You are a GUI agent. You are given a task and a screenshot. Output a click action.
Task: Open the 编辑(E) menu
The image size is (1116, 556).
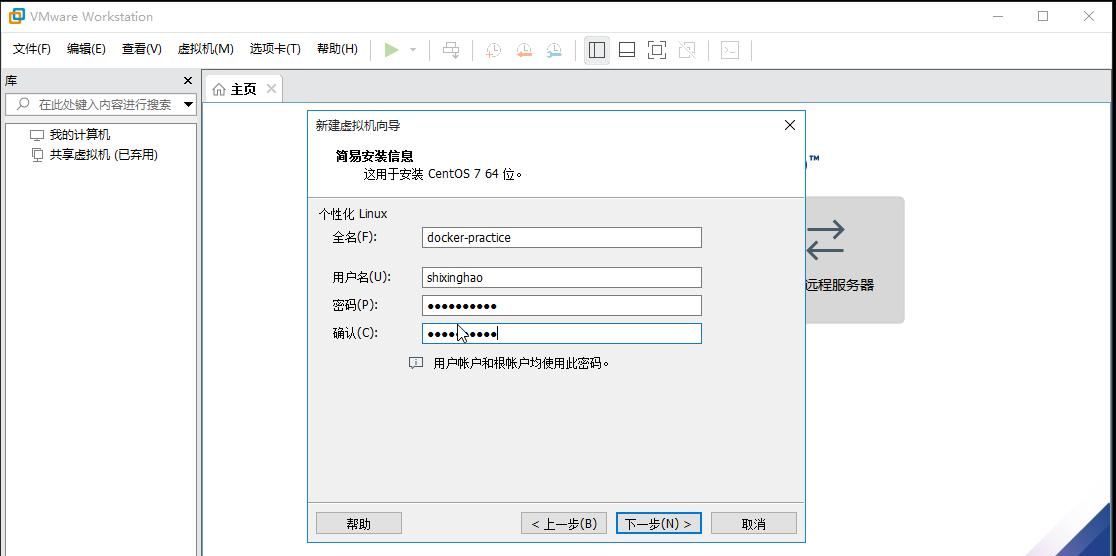[86, 49]
